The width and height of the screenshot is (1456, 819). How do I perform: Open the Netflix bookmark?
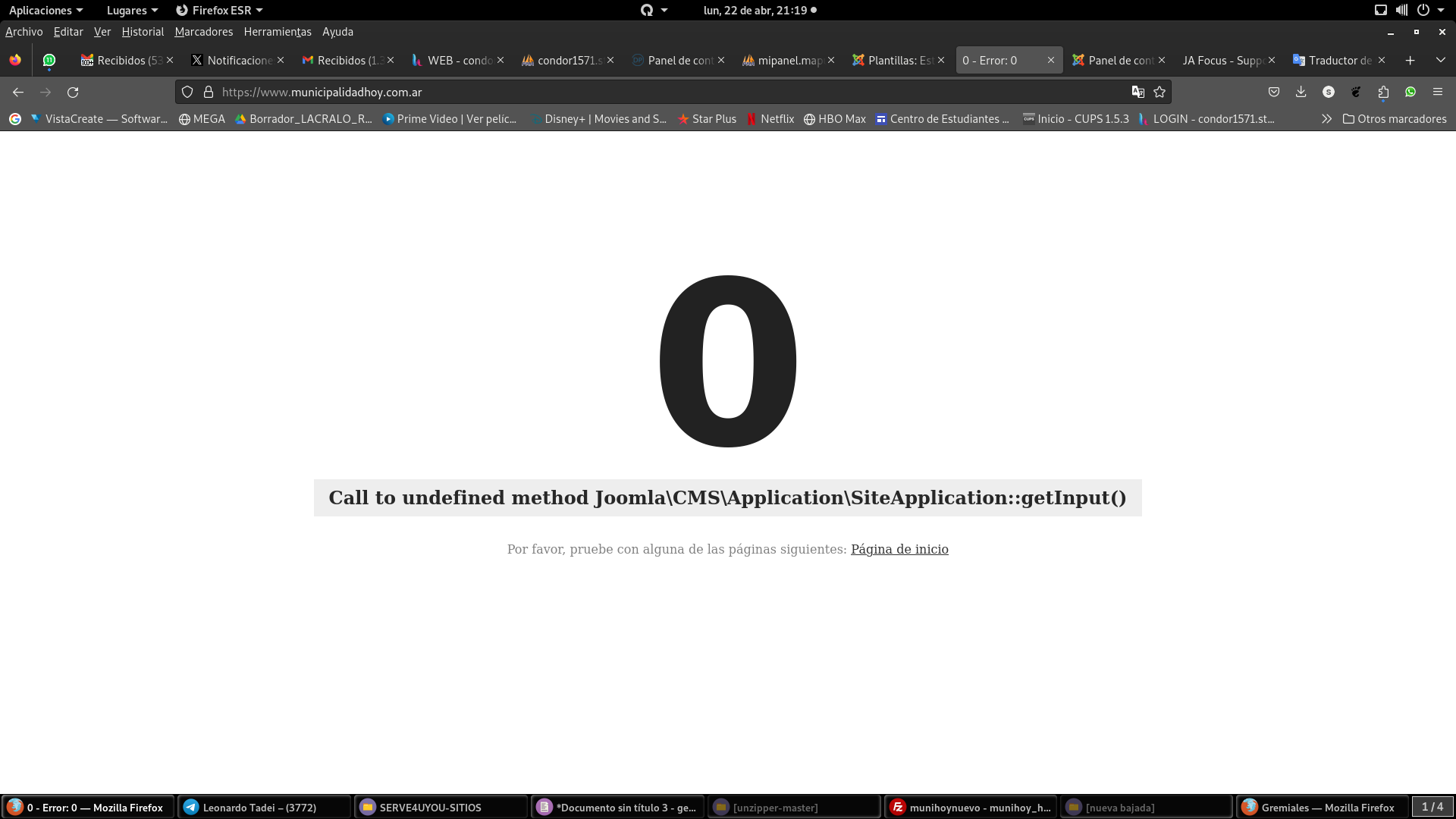[x=770, y=119]
